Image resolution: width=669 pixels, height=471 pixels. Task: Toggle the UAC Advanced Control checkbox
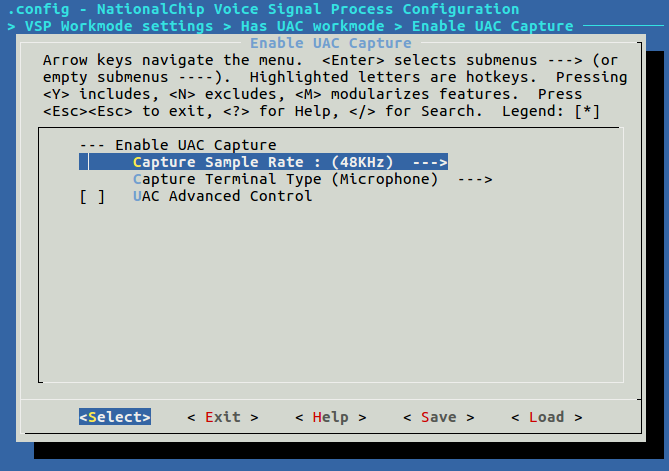coord(93,196)
